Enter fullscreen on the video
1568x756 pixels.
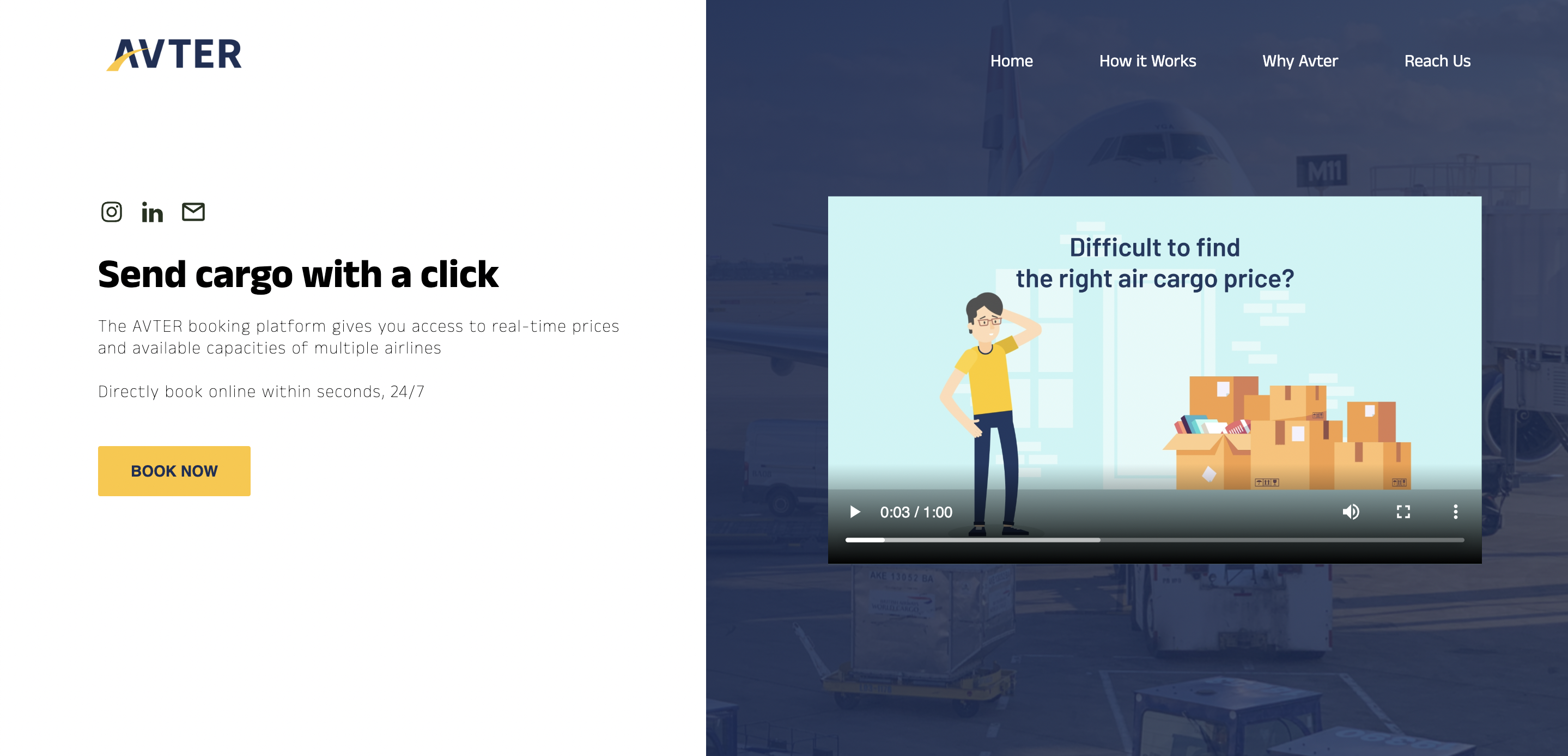click(1403, 512)
